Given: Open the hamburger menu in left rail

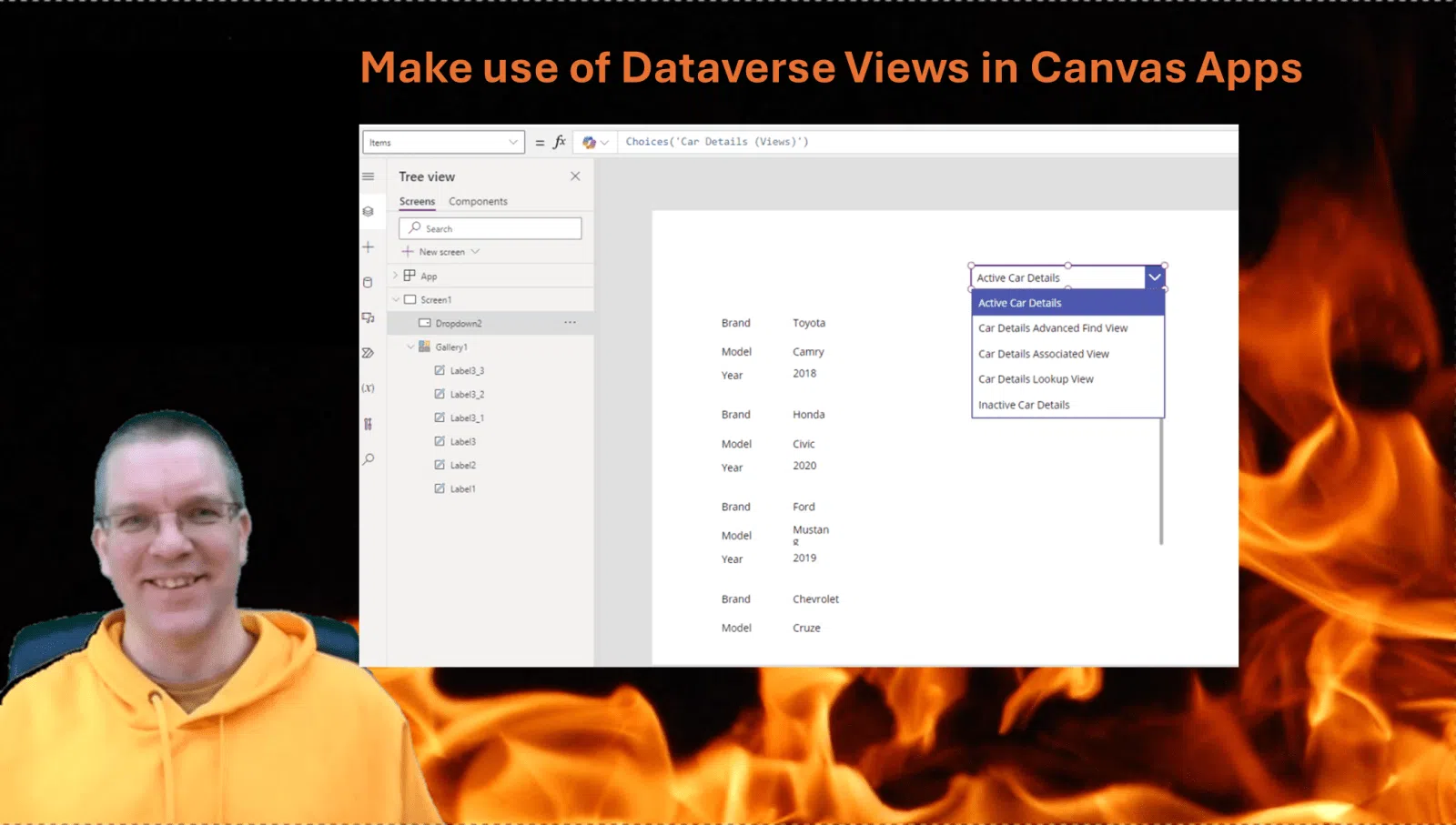Looking at the screenshot, I should 369,176.
